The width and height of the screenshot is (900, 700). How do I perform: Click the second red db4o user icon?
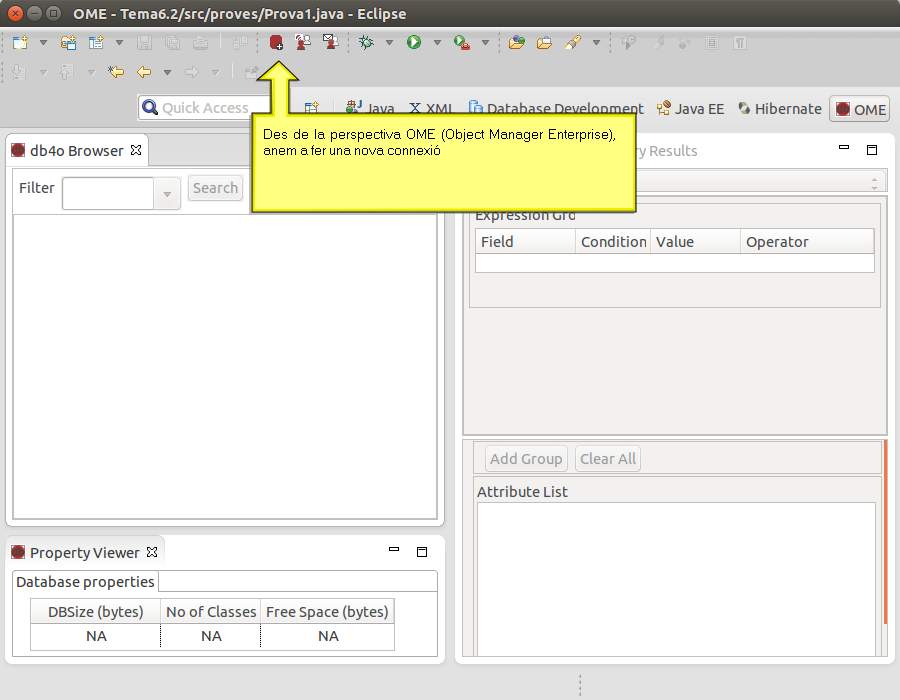tap(303, 42)
